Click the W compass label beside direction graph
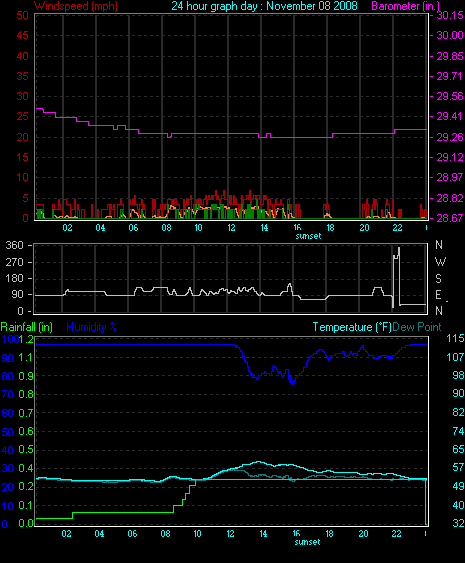This screenshot has width=465, height=563. pyautogui.click(x=440, y=262)
